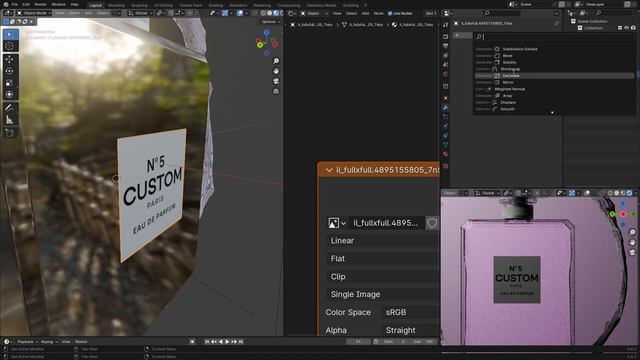Click the Slot 1 material slot button
Image resolution: width=640 pixels, height=360 pixels.
(431, 13)
